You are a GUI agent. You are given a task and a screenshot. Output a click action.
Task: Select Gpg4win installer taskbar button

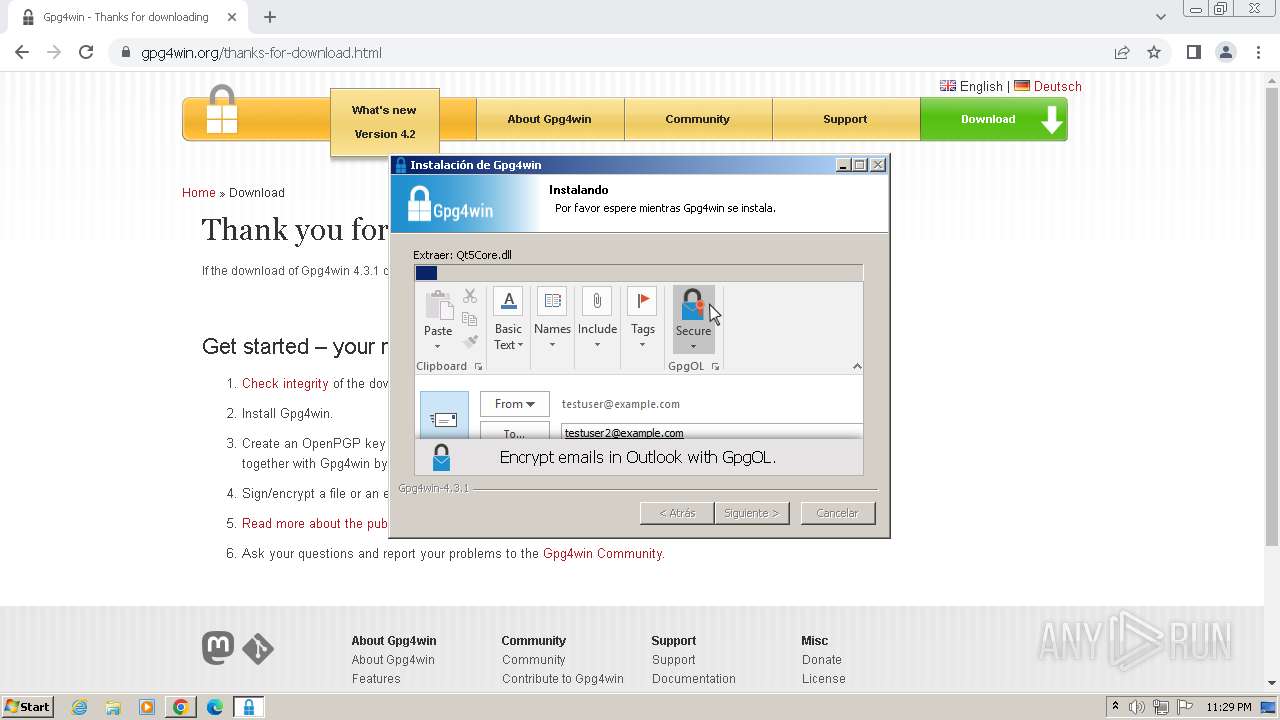(249, 707)
